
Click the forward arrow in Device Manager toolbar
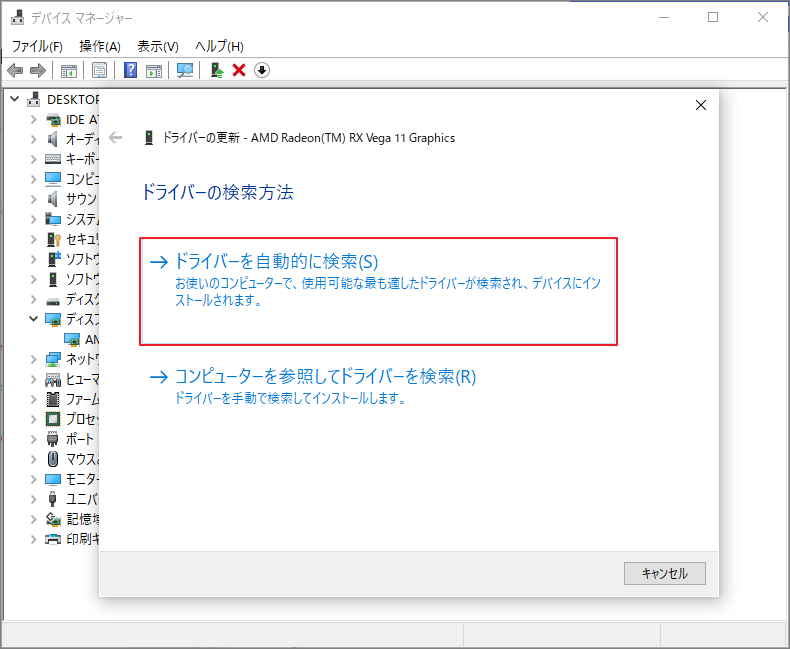pos(38,70)
